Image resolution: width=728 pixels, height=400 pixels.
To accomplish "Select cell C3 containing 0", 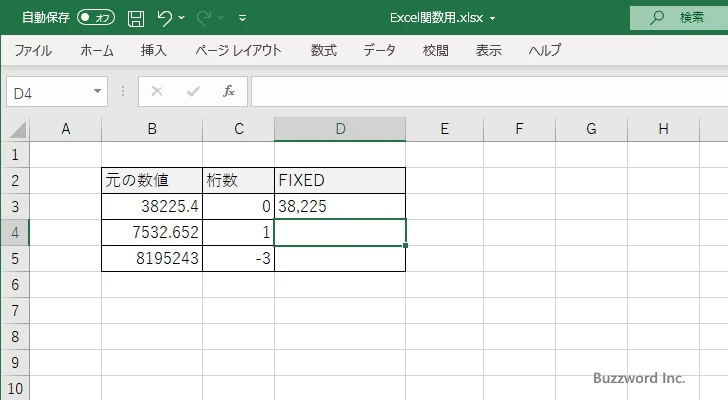I will tap(239, 206).
